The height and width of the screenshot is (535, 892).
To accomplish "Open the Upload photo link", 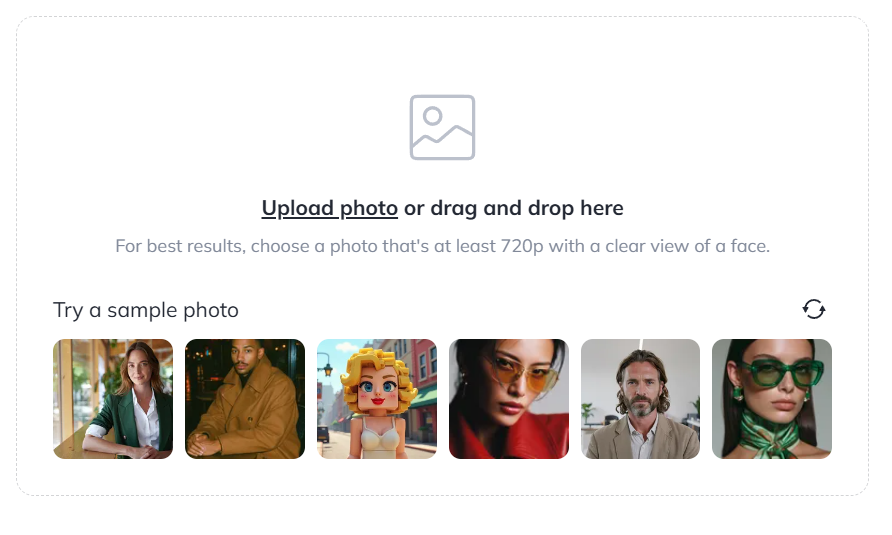I will coord(330,208).
